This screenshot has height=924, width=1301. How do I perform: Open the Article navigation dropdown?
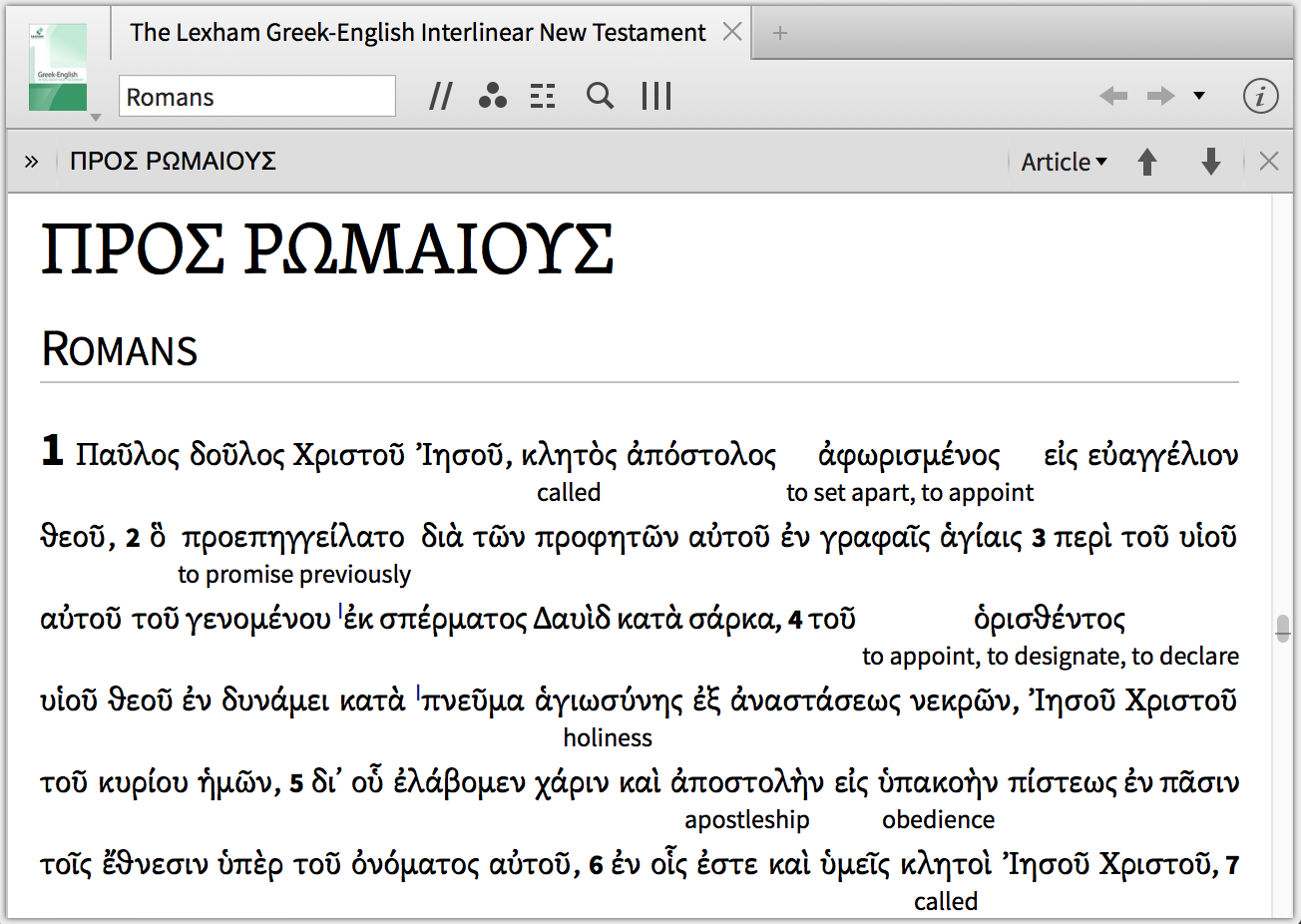[1064, 161]
